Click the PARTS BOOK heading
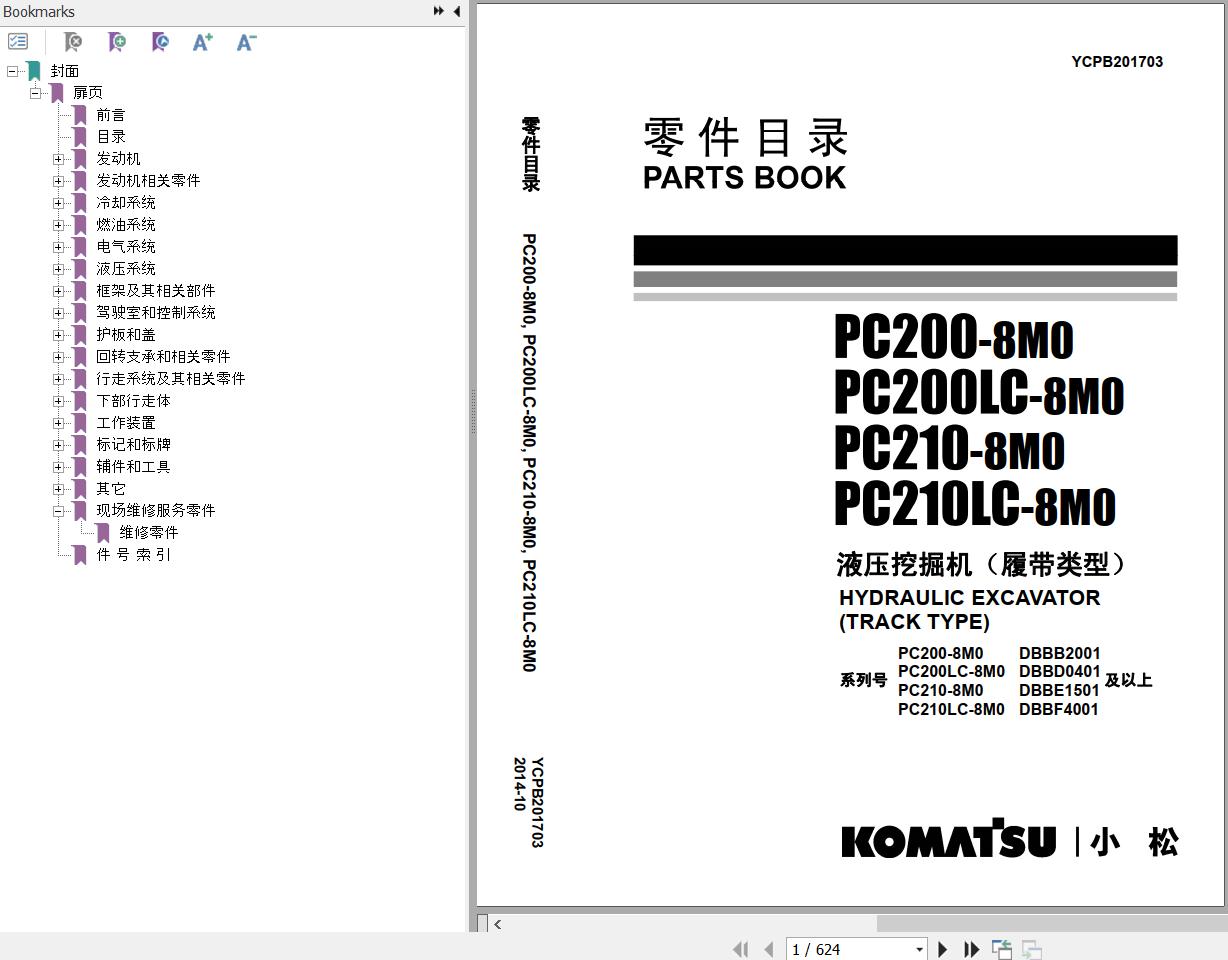Viewport: 1228px width, 960px height. point(745,178)
